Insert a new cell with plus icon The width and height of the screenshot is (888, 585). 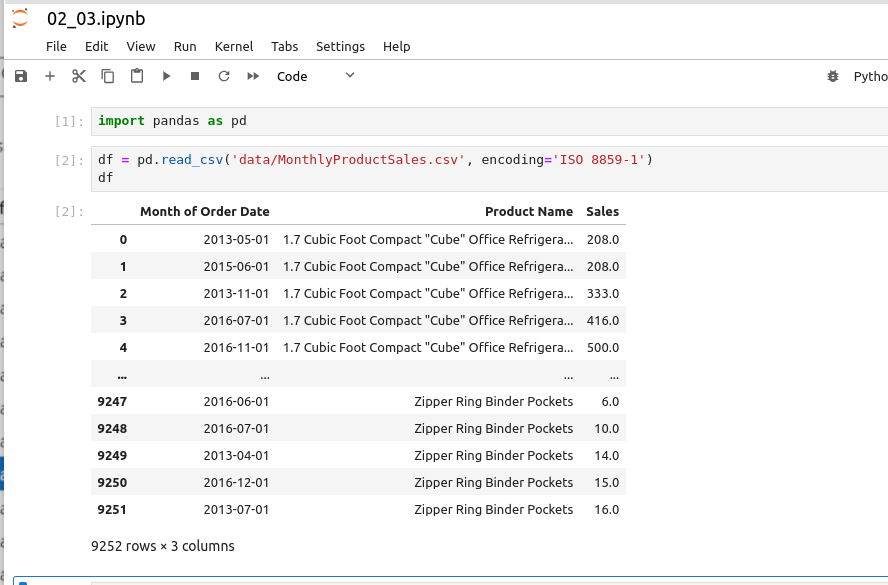tap(50, 76)
